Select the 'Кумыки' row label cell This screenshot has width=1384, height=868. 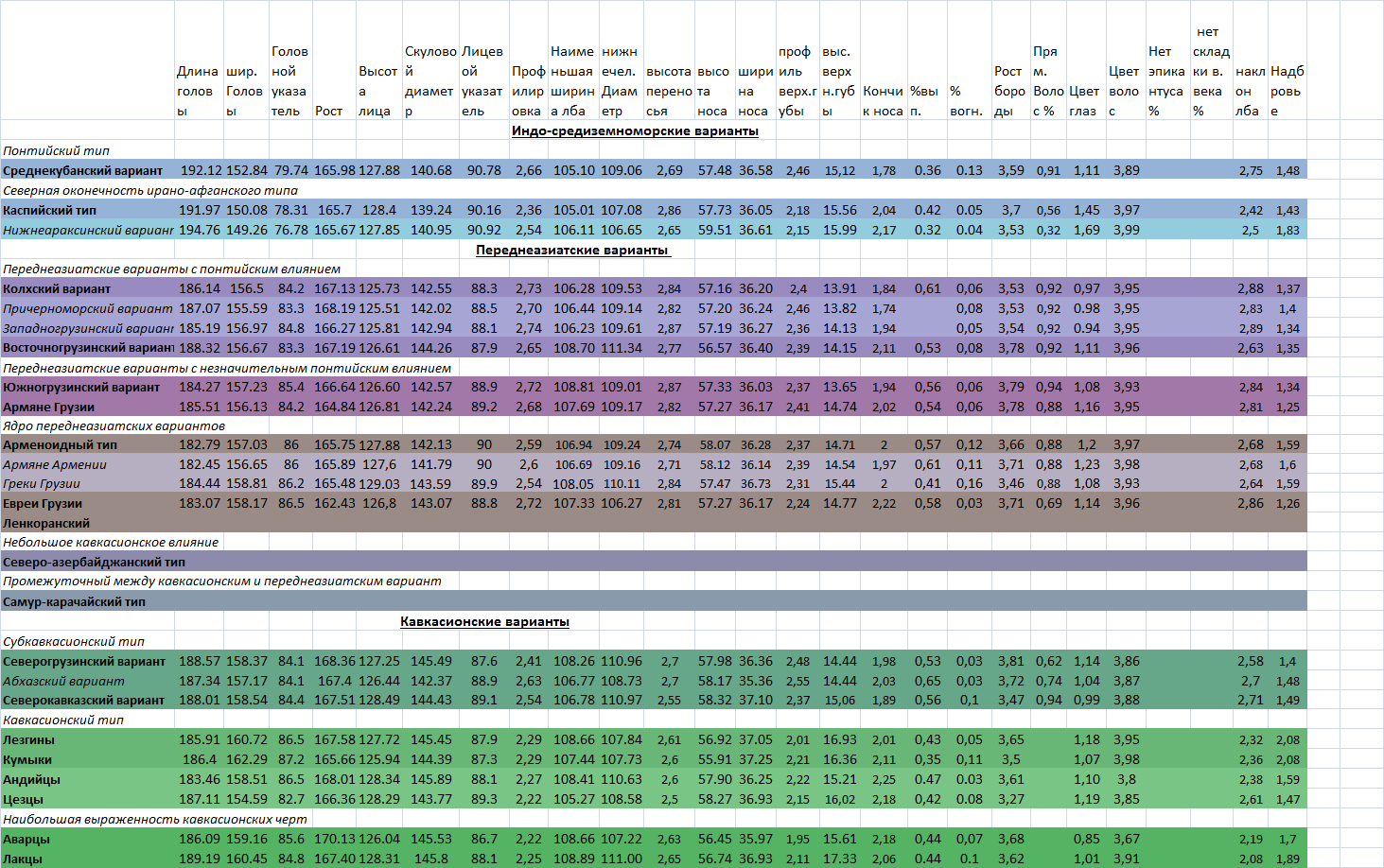pyautogui.click(x=87, y=759)
